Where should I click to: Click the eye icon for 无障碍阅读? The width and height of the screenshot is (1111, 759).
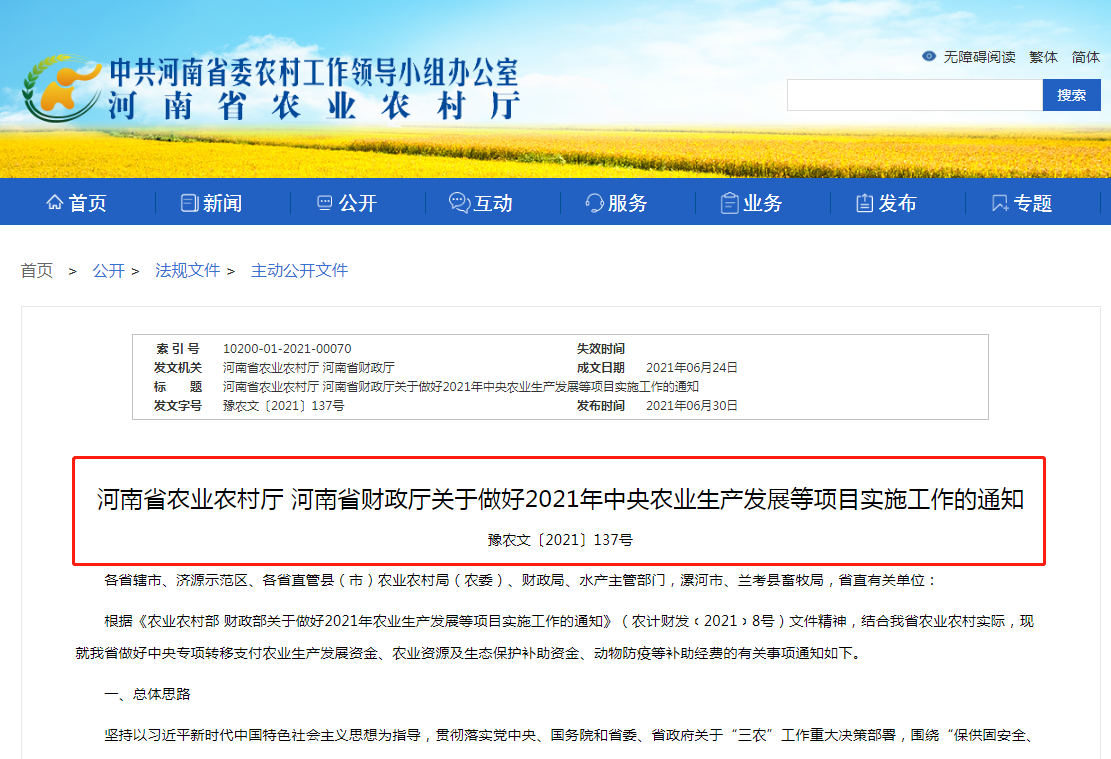click(928, 57)
